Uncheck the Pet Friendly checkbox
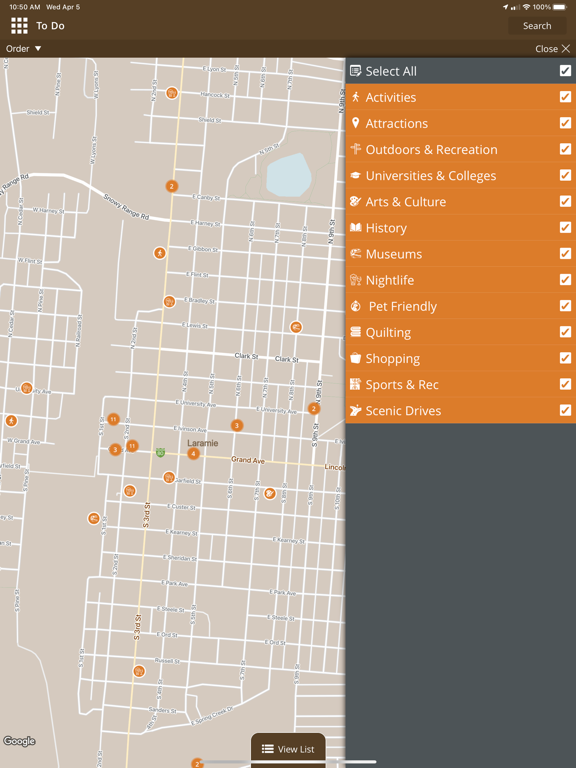The image size is (576, 768). [x=565, y=306]
